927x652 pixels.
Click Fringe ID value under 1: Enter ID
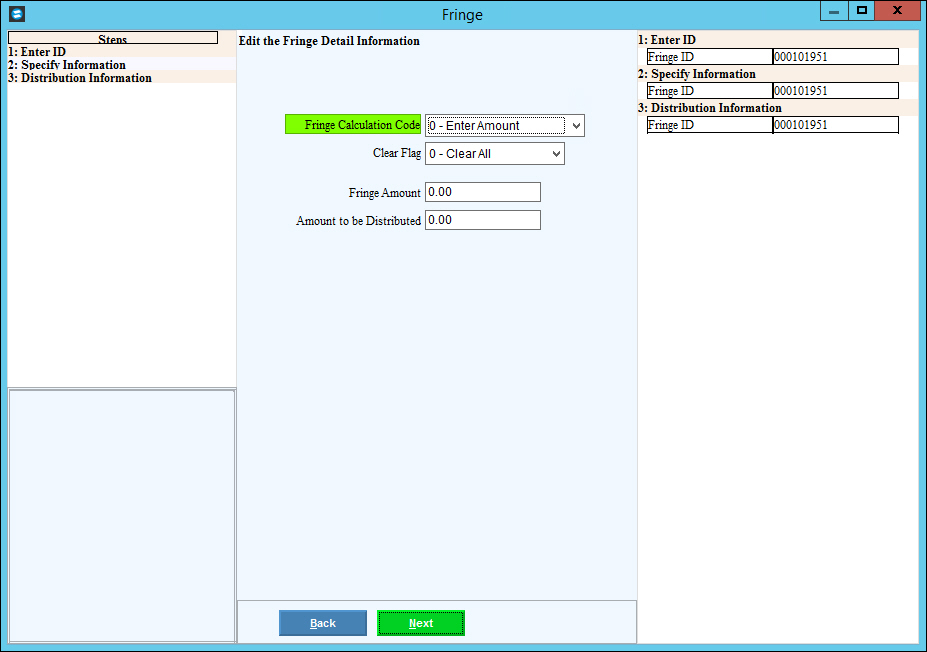[835, 57]
